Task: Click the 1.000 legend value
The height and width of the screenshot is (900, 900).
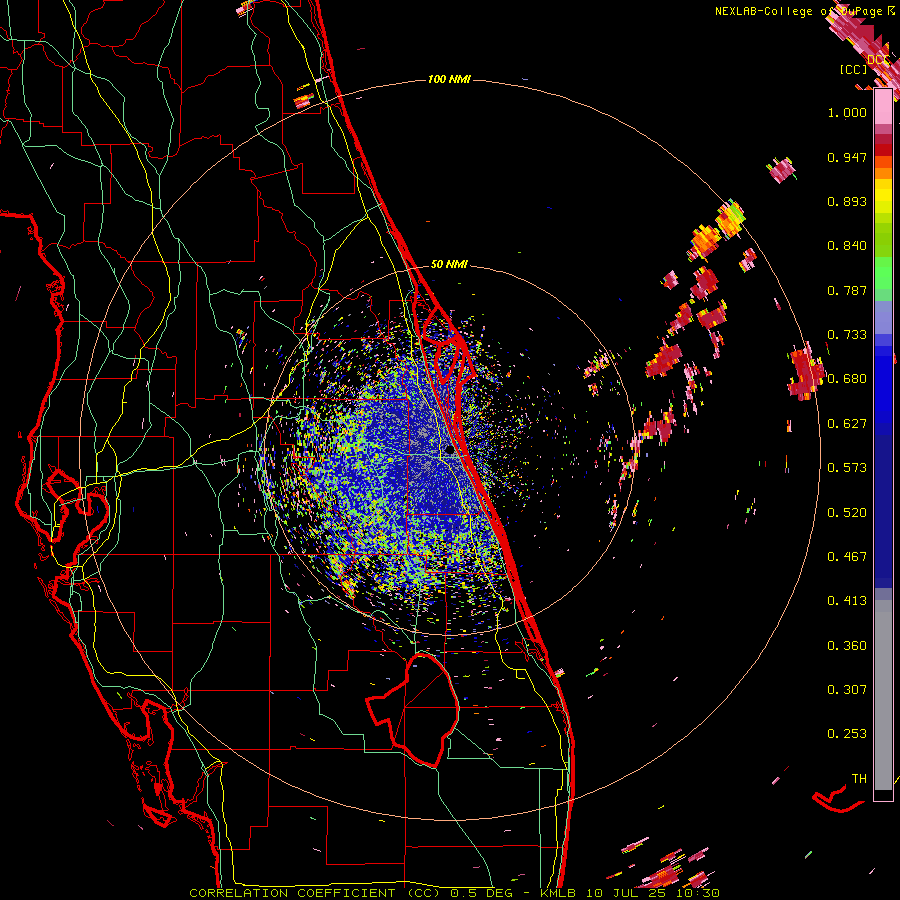Action: (847, 112)
